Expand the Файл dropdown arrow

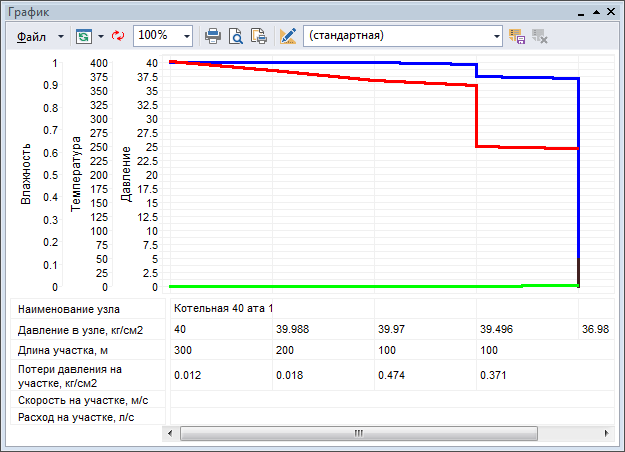point(60,35)
